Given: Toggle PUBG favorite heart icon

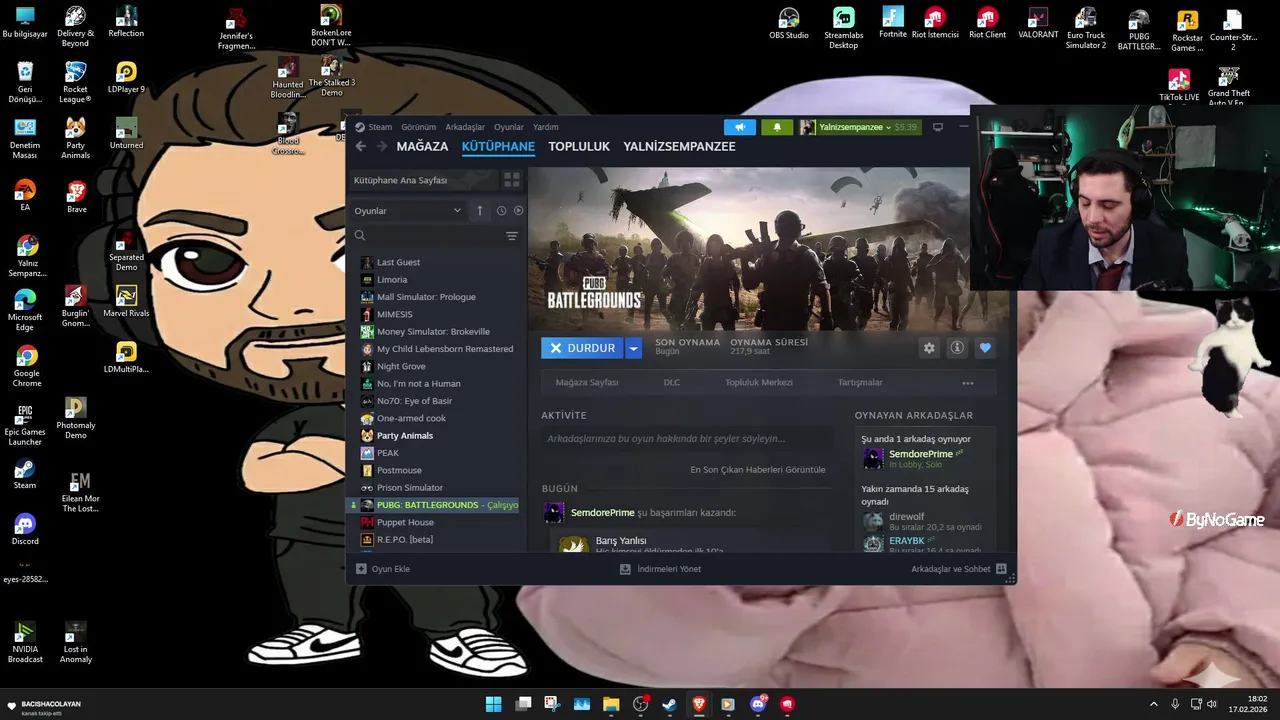Looking at the screenshot, I should click(985, 348).
